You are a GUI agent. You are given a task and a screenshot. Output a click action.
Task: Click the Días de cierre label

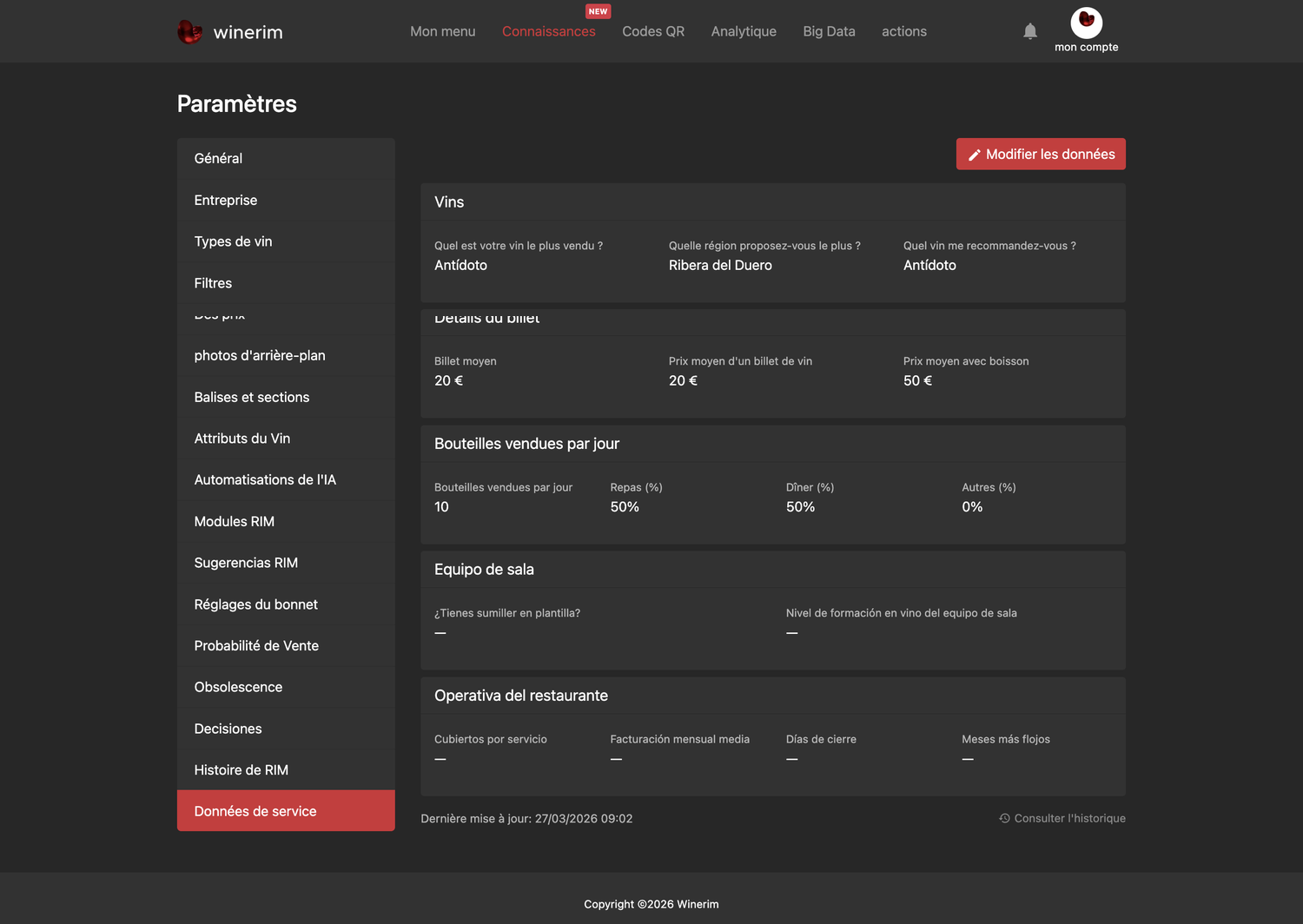[821, 739]
